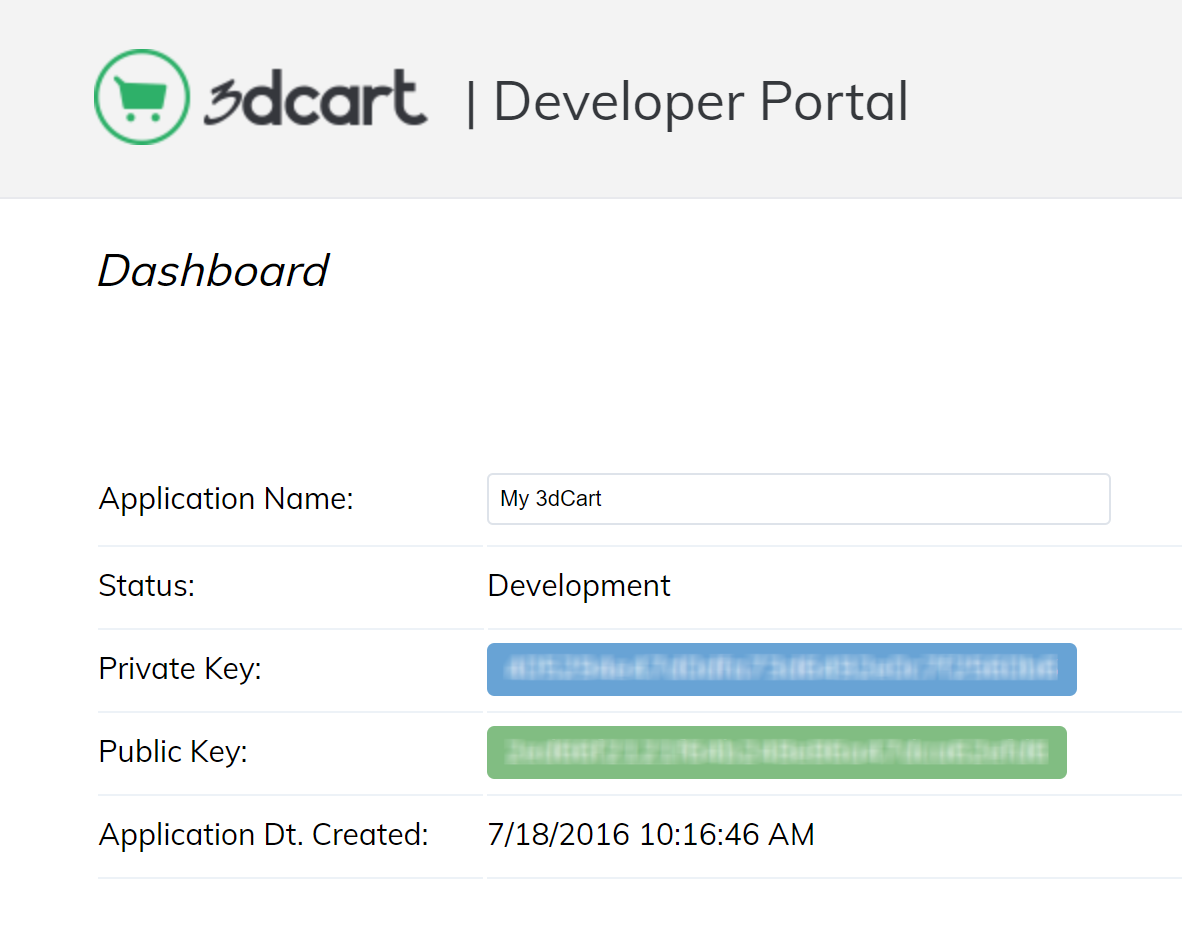Click the Private Key label
The width and height of the screenshot is (1182, 942).
pyautogui.click(x=179, y=668)
